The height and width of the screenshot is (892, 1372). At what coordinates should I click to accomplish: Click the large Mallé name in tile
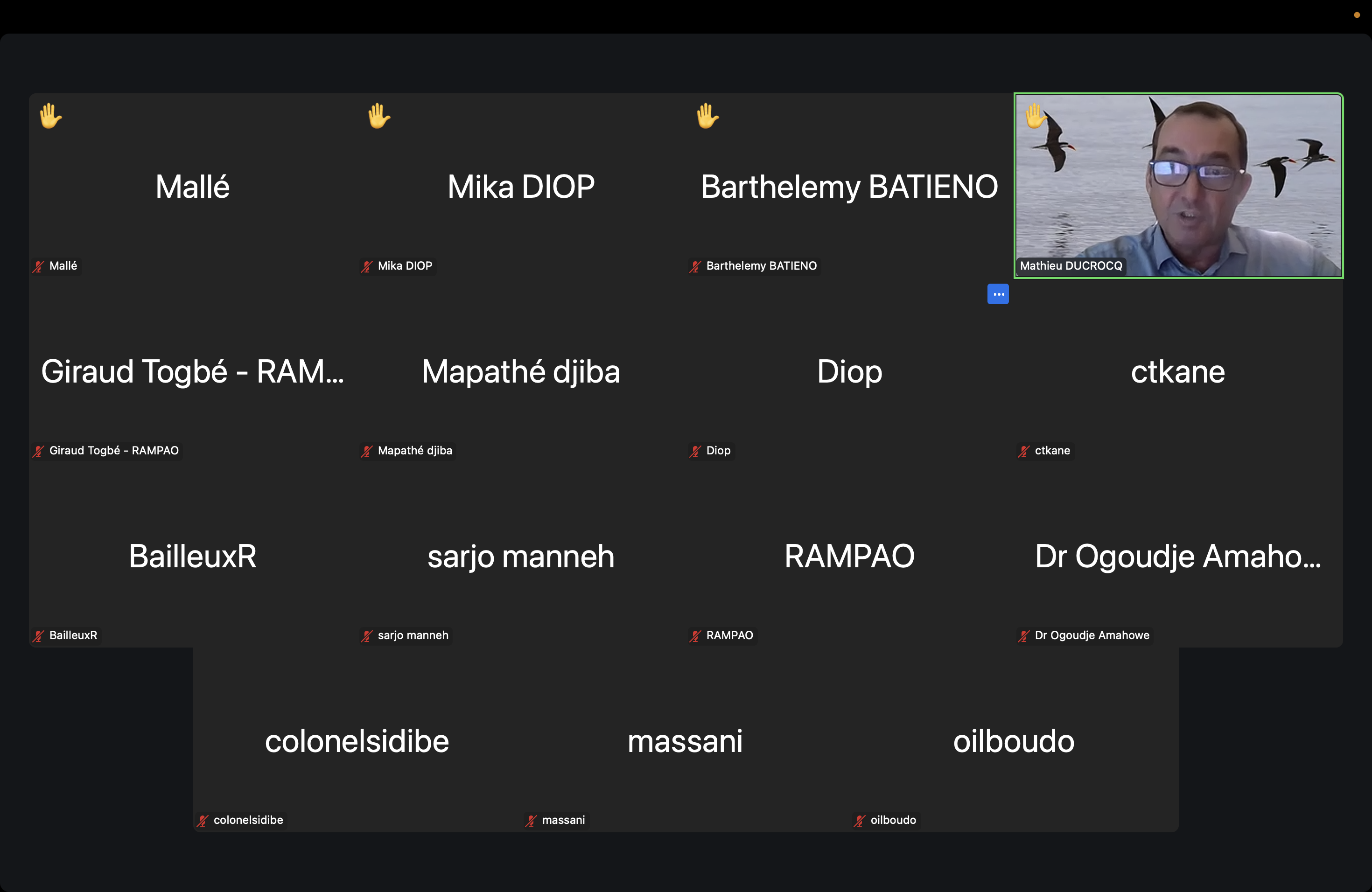point(193,187)
